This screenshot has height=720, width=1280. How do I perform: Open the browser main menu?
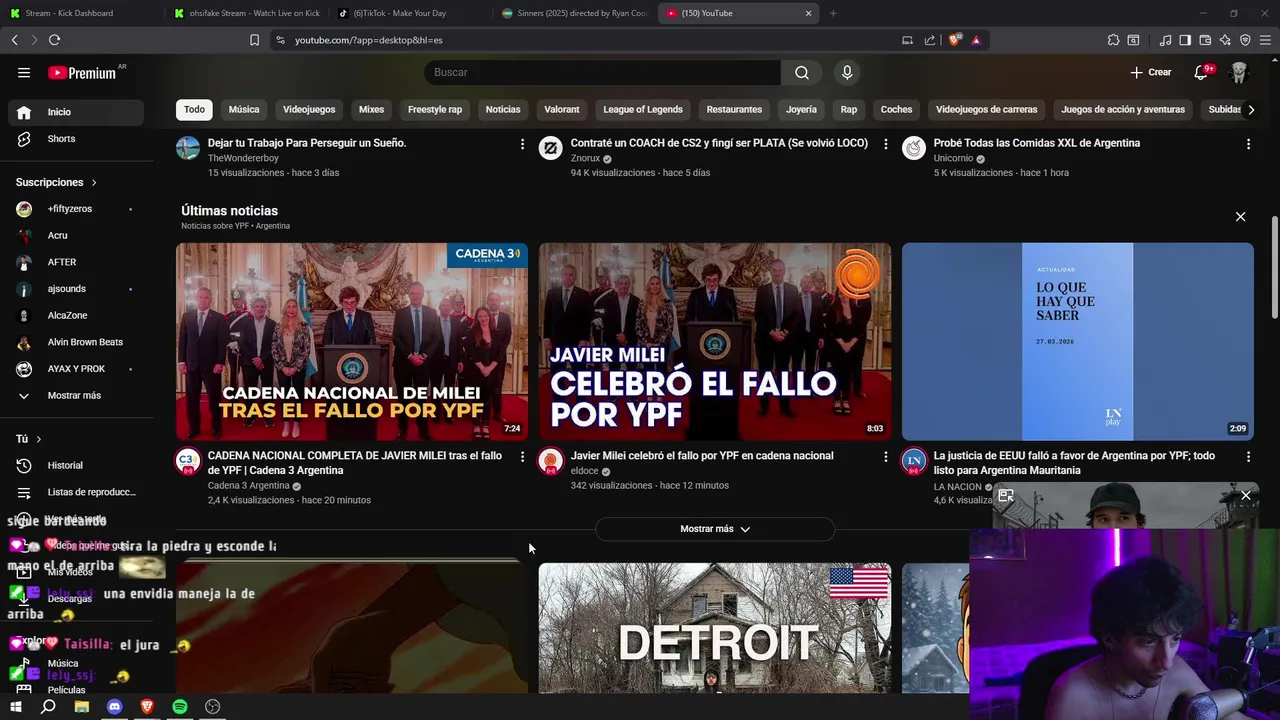pyautogui.click(x=1265, y=40)
